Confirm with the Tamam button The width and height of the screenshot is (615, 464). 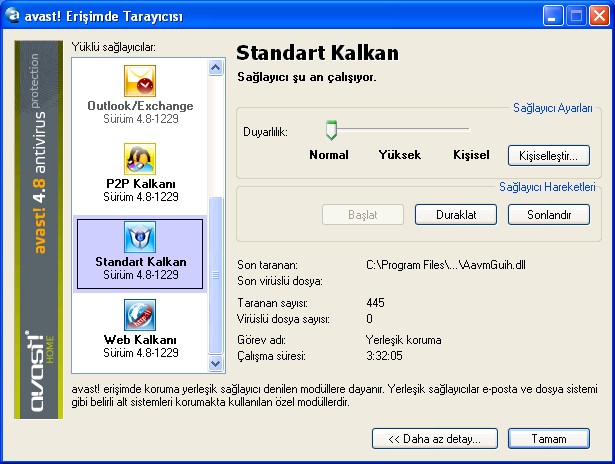[548, 439]
